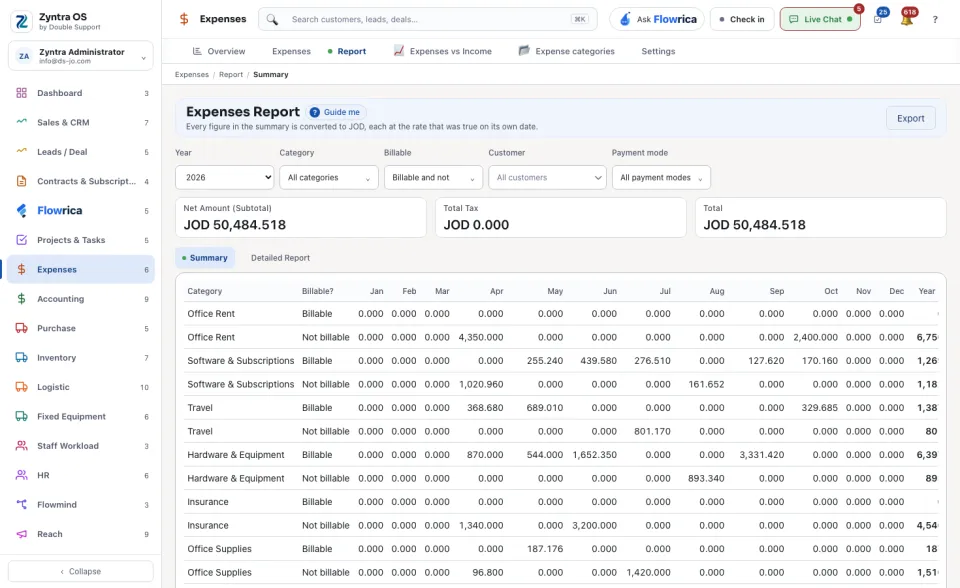Open the Purchase truck icon

21,328
